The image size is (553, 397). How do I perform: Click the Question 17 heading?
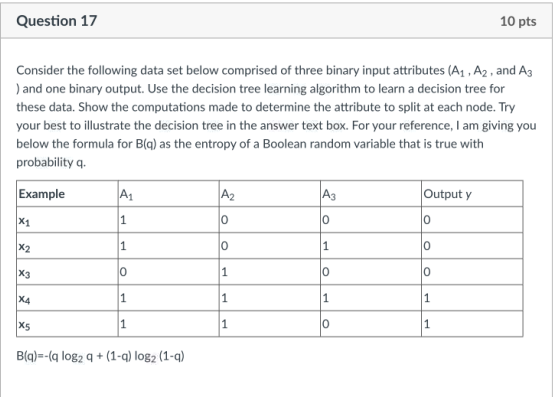56,21
